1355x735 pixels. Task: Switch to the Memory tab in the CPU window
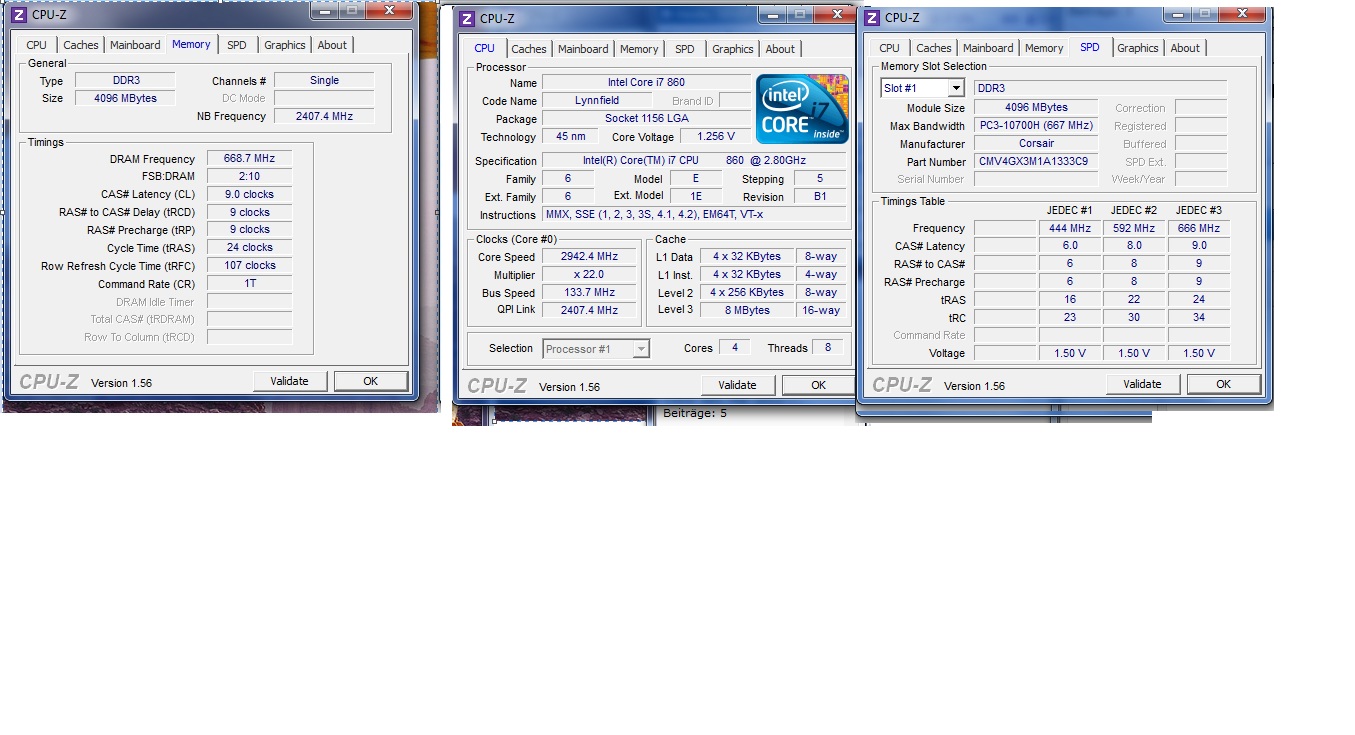point(639,49)
